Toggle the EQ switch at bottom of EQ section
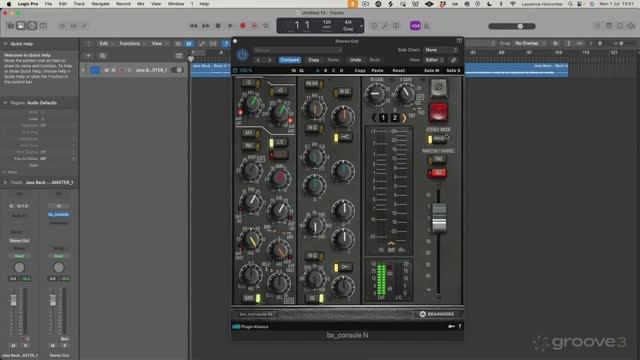 (x=316, y=298)
